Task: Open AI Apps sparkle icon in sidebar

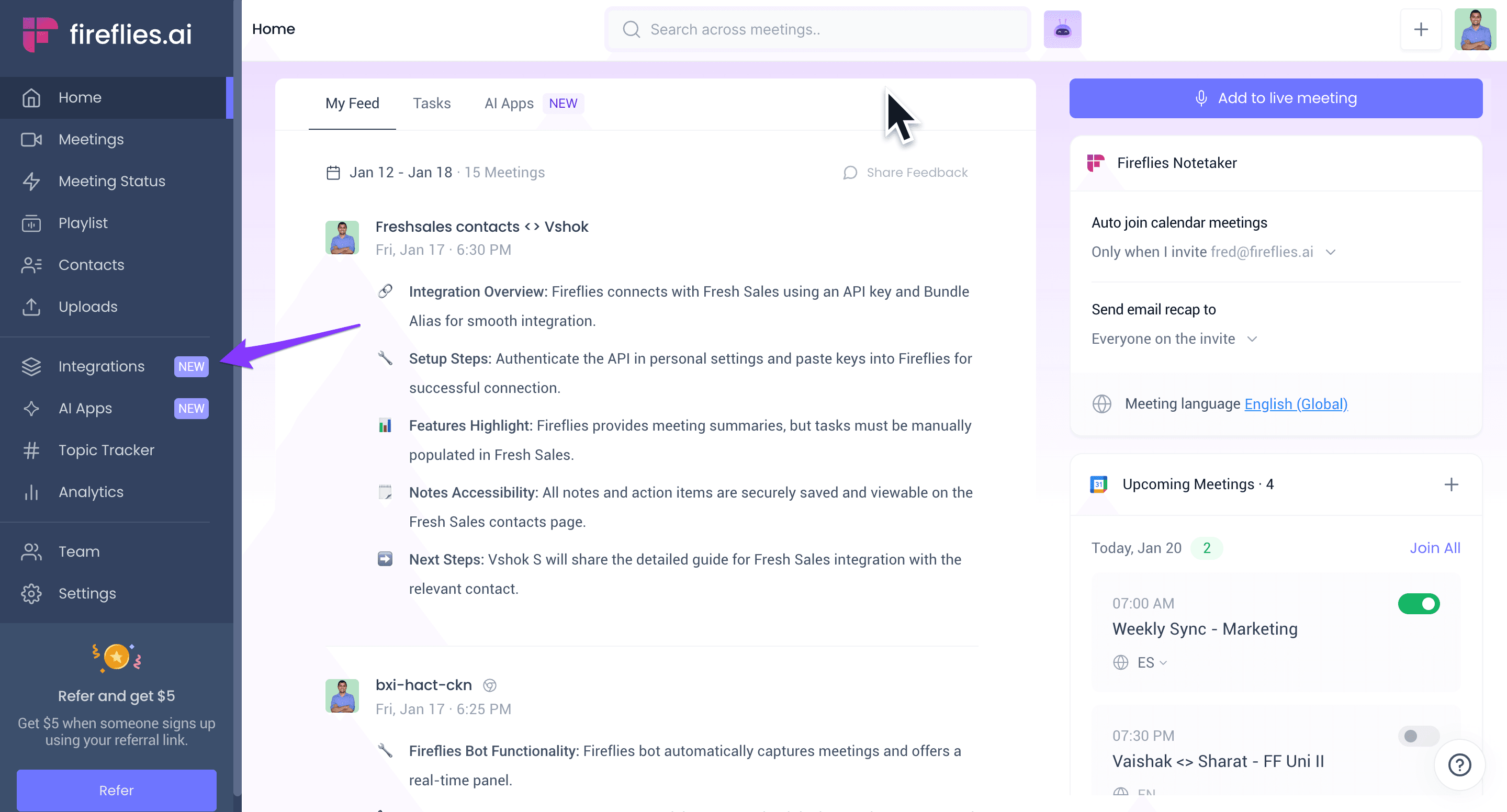Action: [x=31, y=408]
